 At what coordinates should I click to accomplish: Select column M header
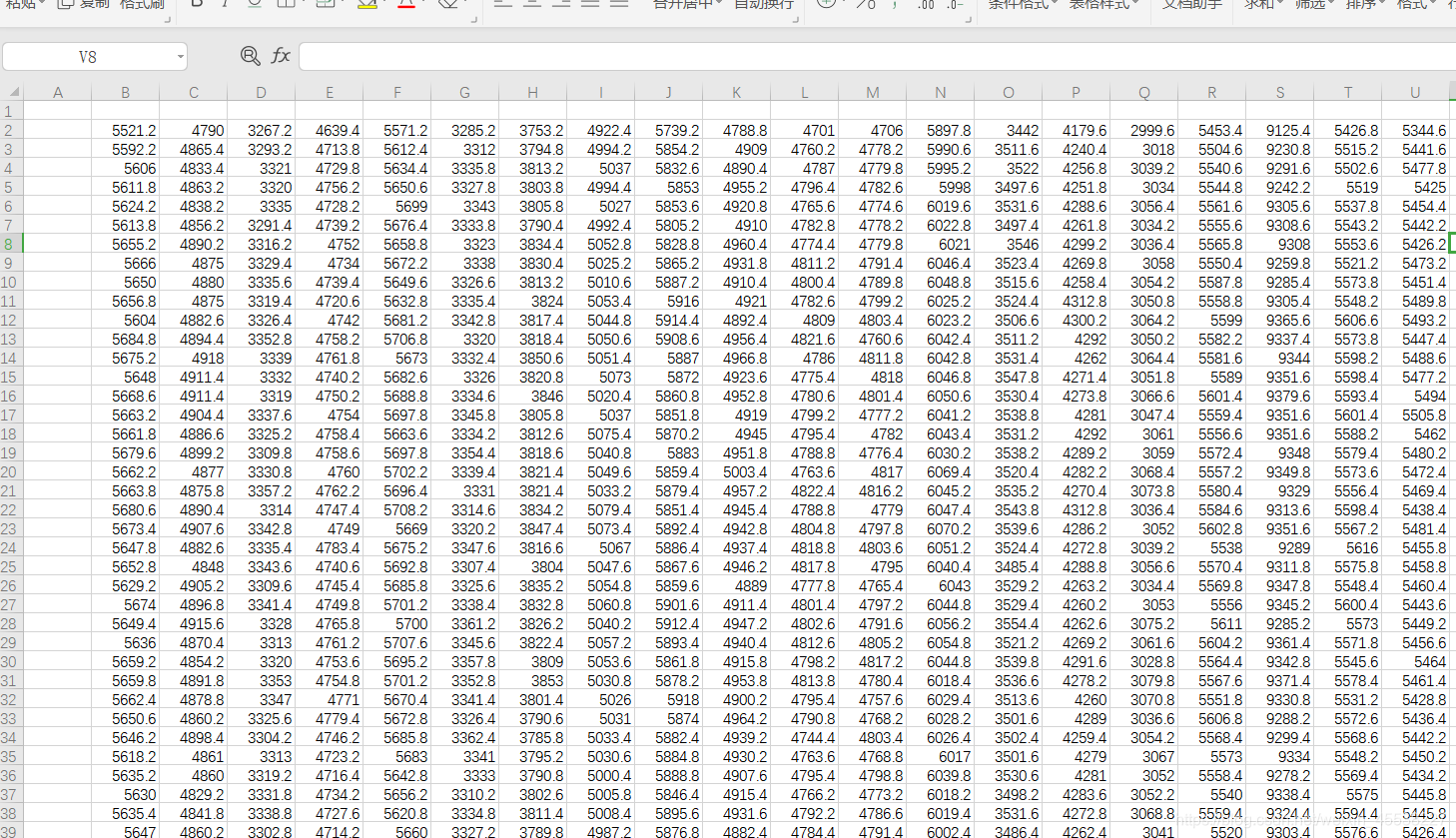[873, 93]
